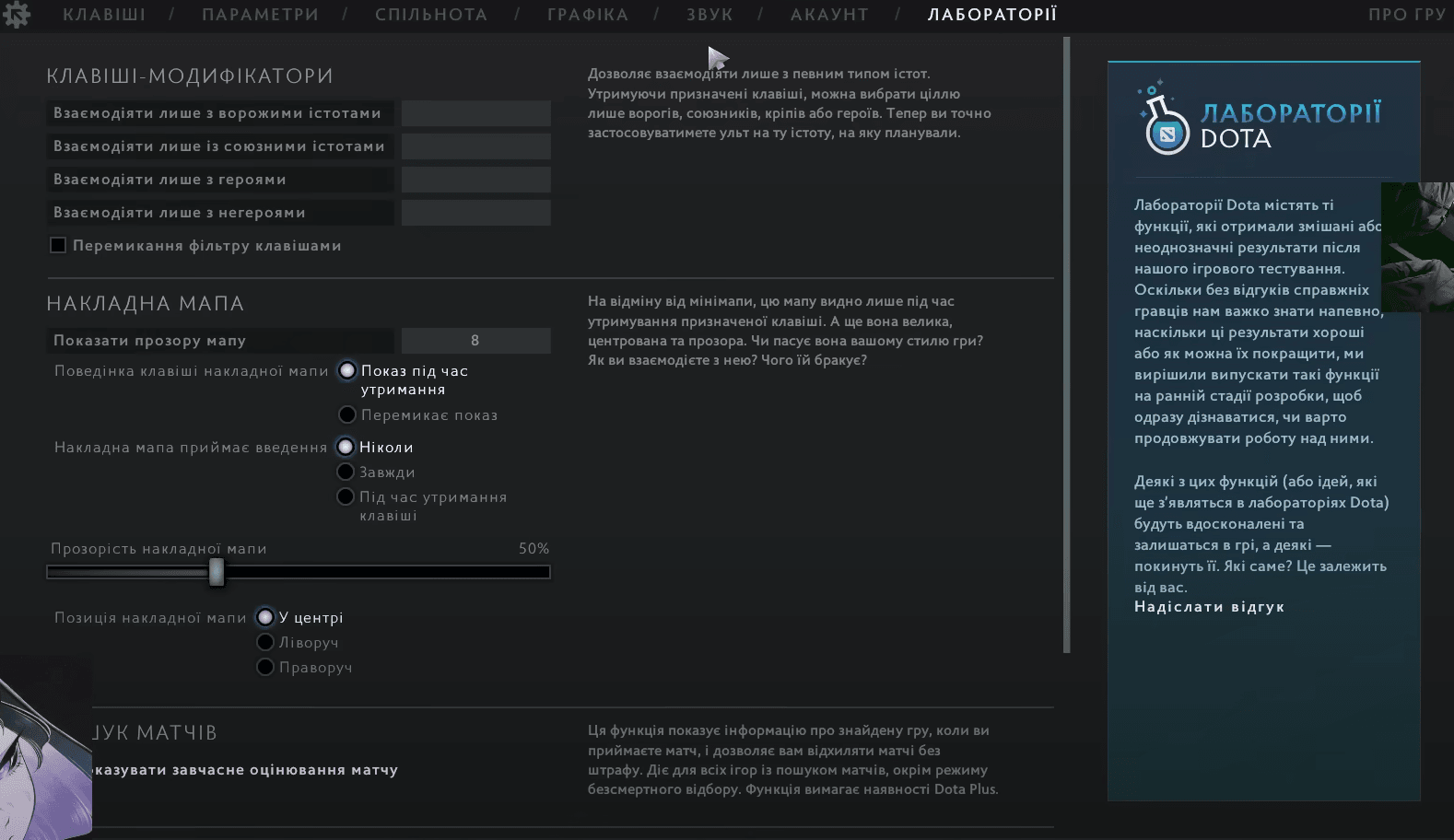Enable Перемикання фільтру клавішами checkbox
Screen dimensions: 1454x840
58,246
